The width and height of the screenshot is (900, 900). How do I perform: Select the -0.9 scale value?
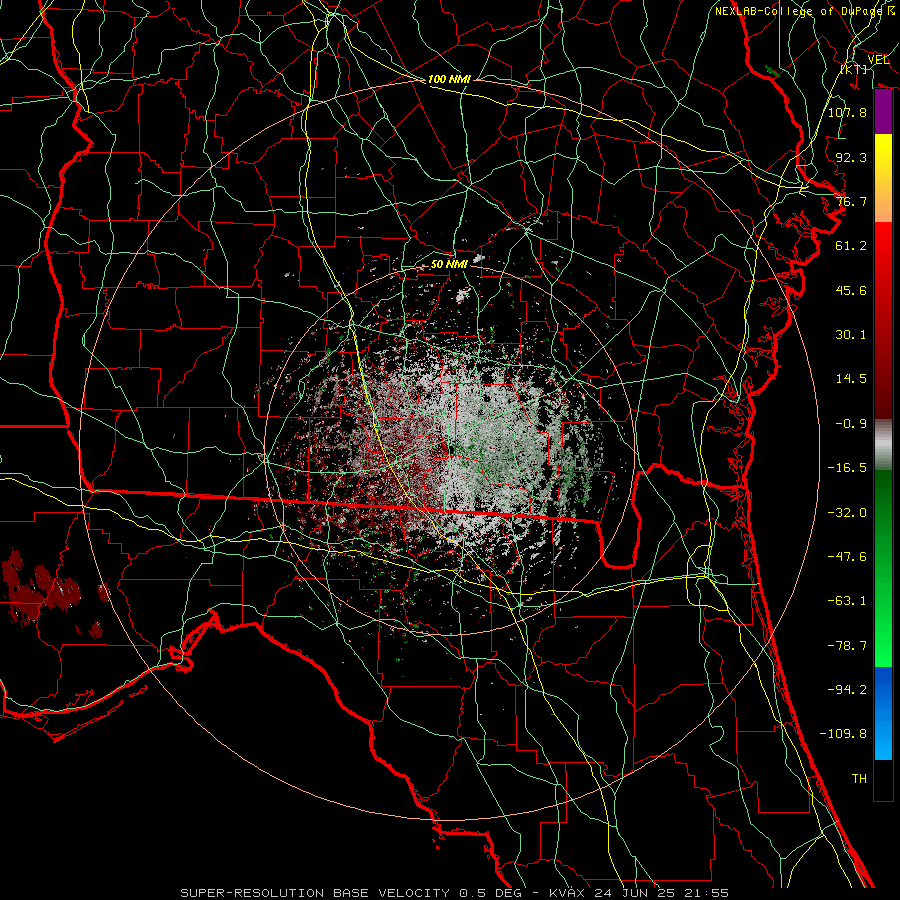coord(851,424)
